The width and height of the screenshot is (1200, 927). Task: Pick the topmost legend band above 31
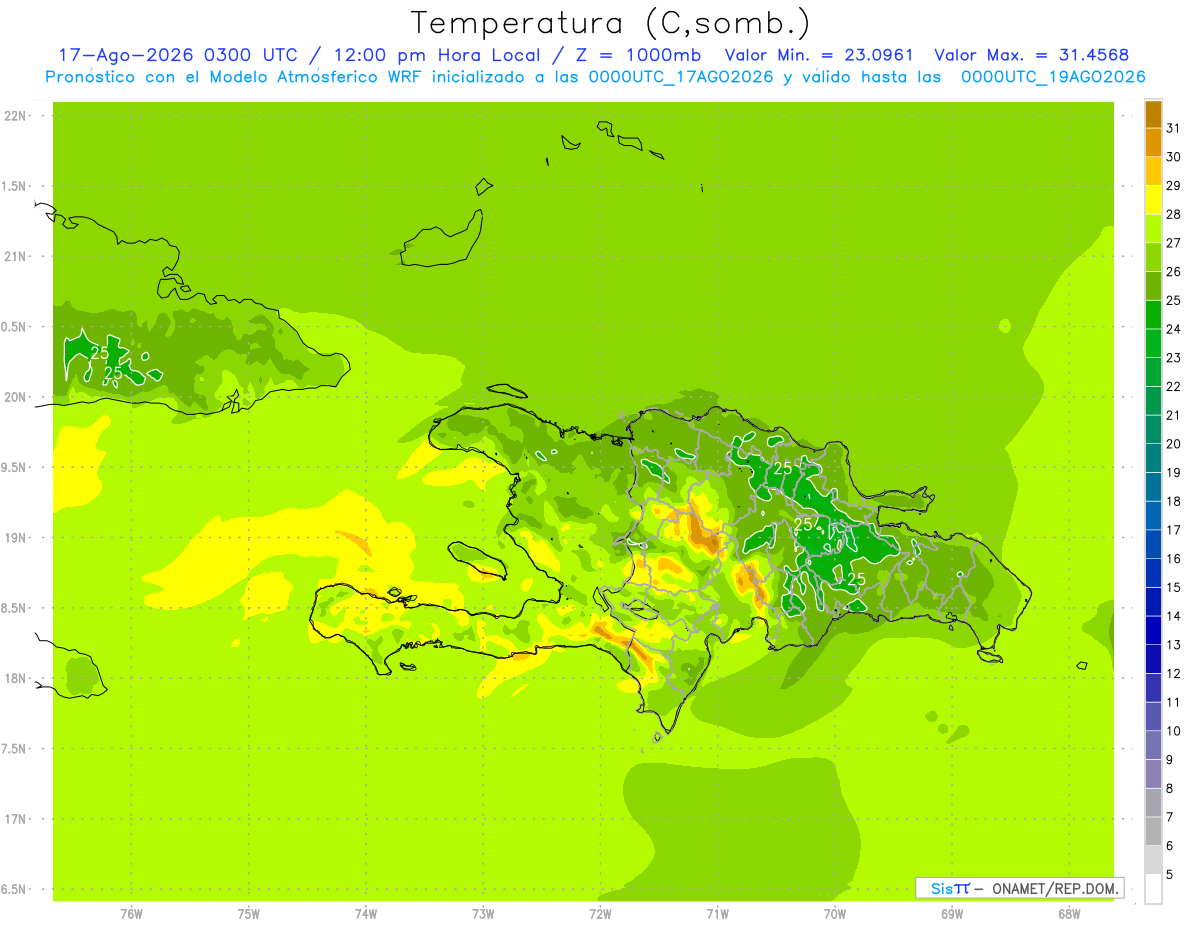click(x=1153, y=114)
